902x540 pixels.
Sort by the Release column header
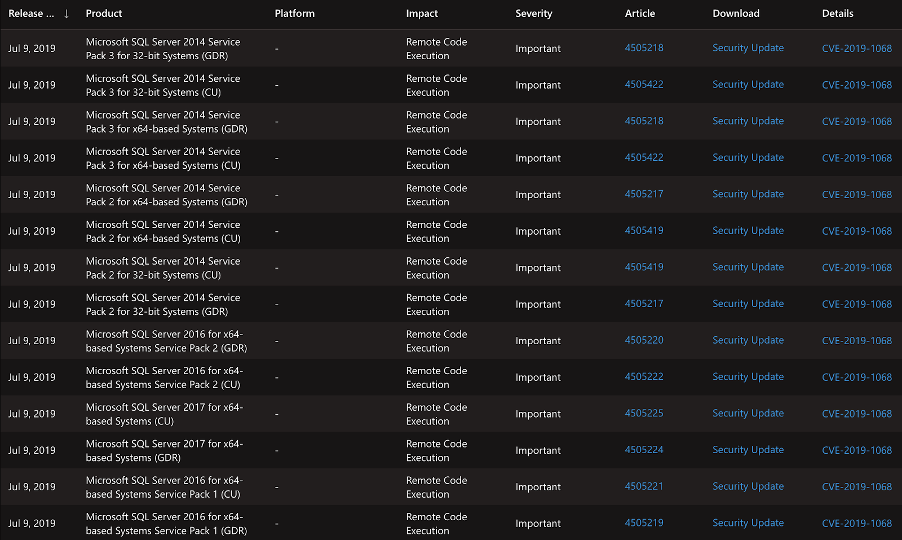31,14
